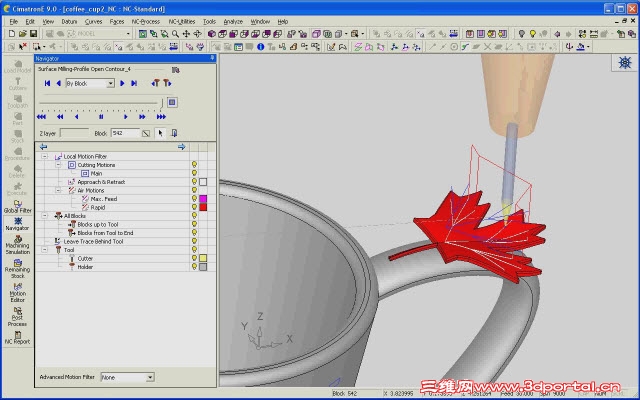Screen dimensions: 640x400
Task: Click the icon beside the procedure name
Action: coord(176,70)
